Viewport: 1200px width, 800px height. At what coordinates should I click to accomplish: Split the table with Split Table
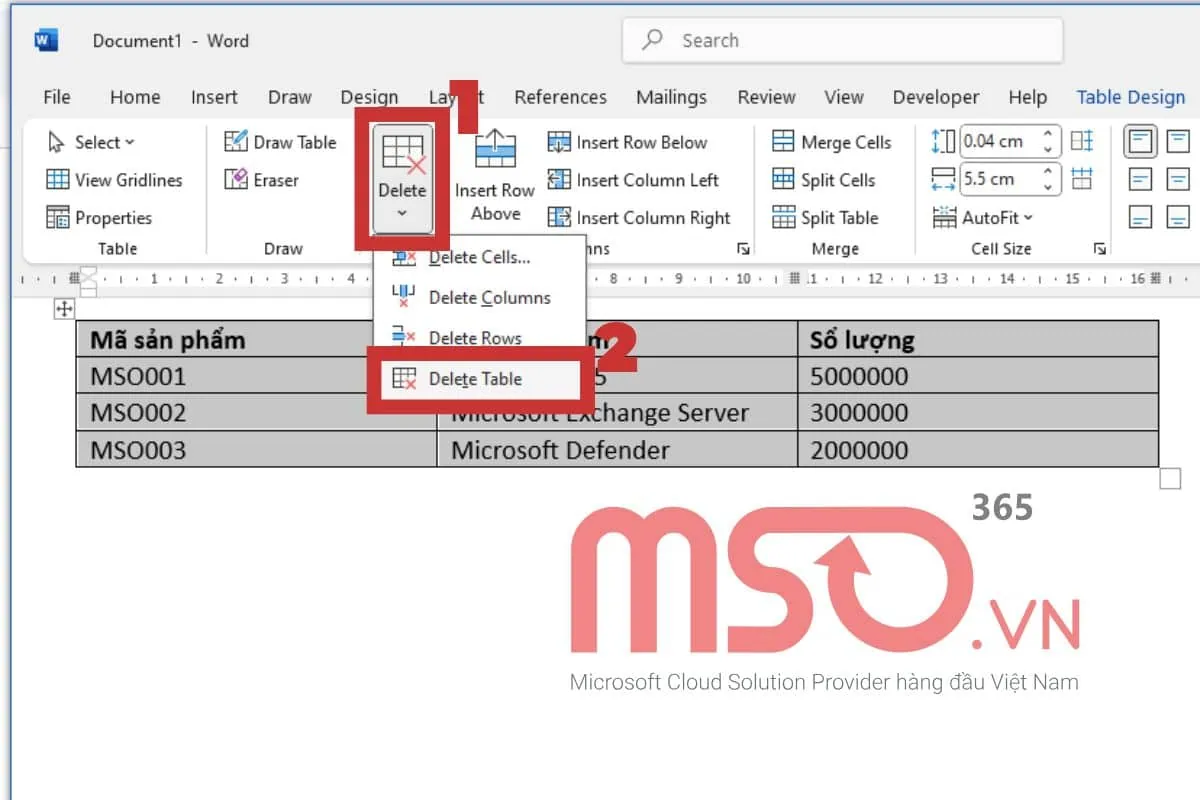coord(826,218)
